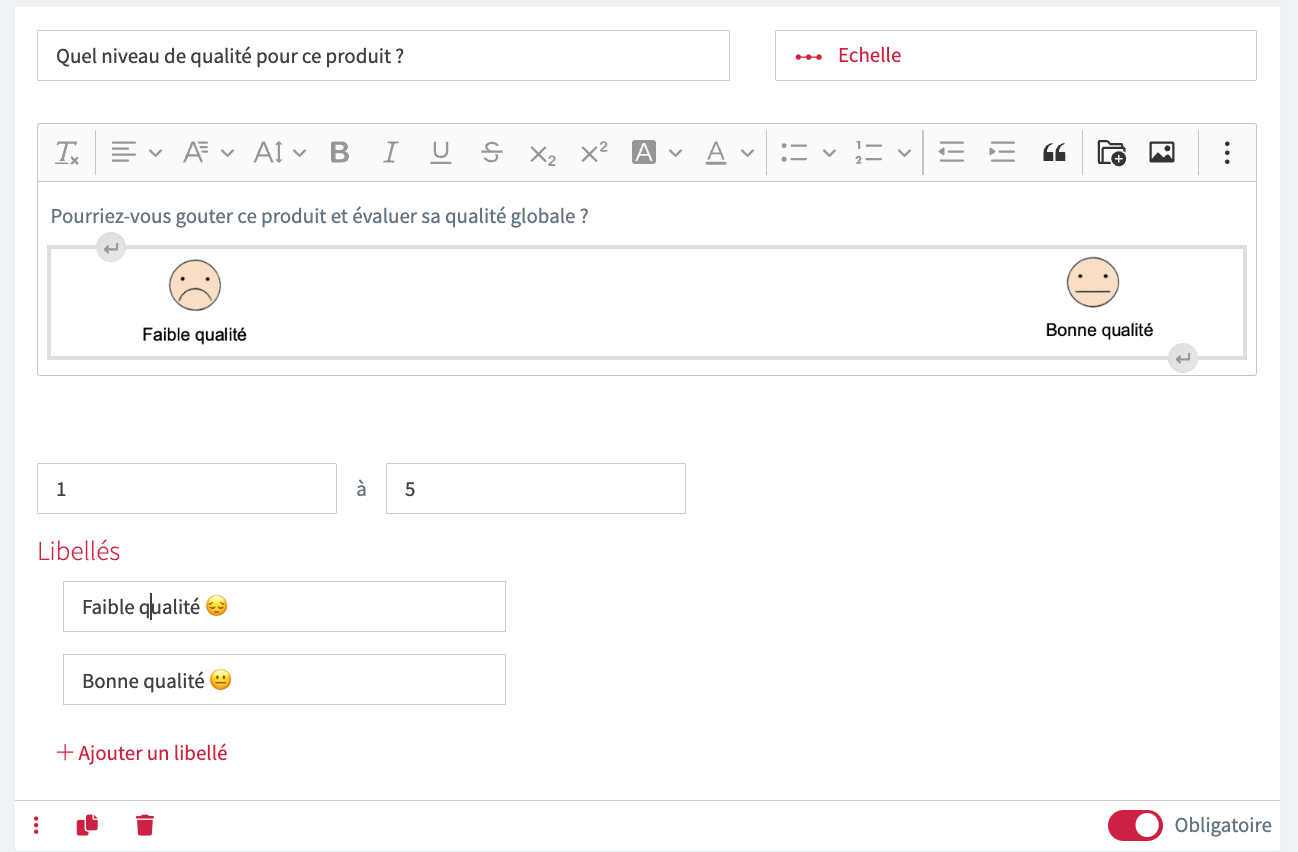1298x852 pixels.
Task: Open the three-dot question options menu
Action: click(x=36, y=825)
